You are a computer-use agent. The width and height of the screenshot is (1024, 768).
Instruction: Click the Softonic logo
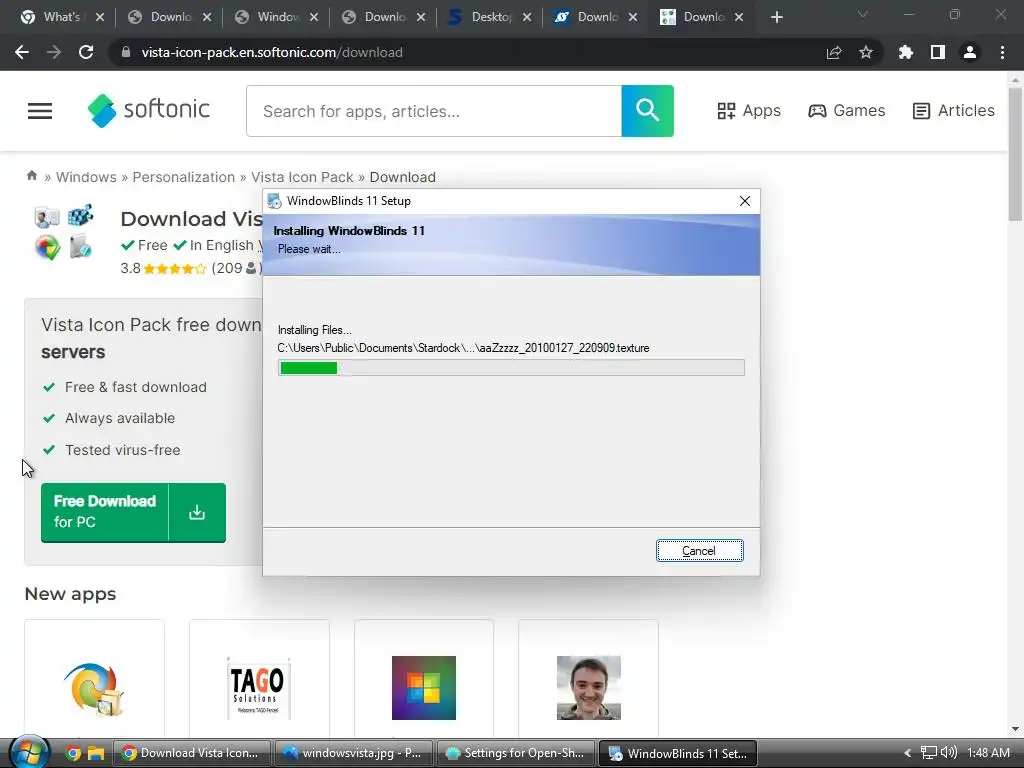click(149, 110)
